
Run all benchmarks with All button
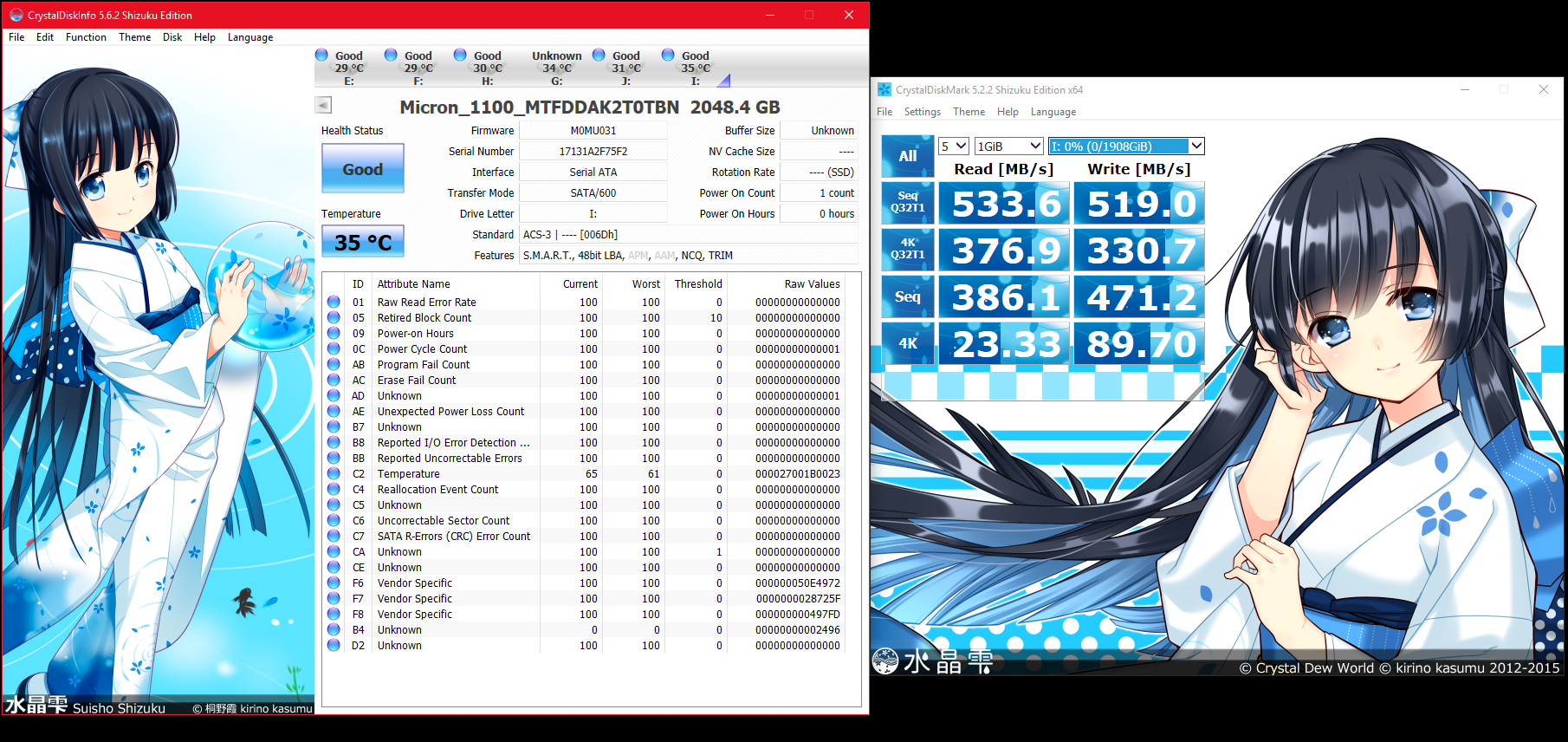click(908, 156)
